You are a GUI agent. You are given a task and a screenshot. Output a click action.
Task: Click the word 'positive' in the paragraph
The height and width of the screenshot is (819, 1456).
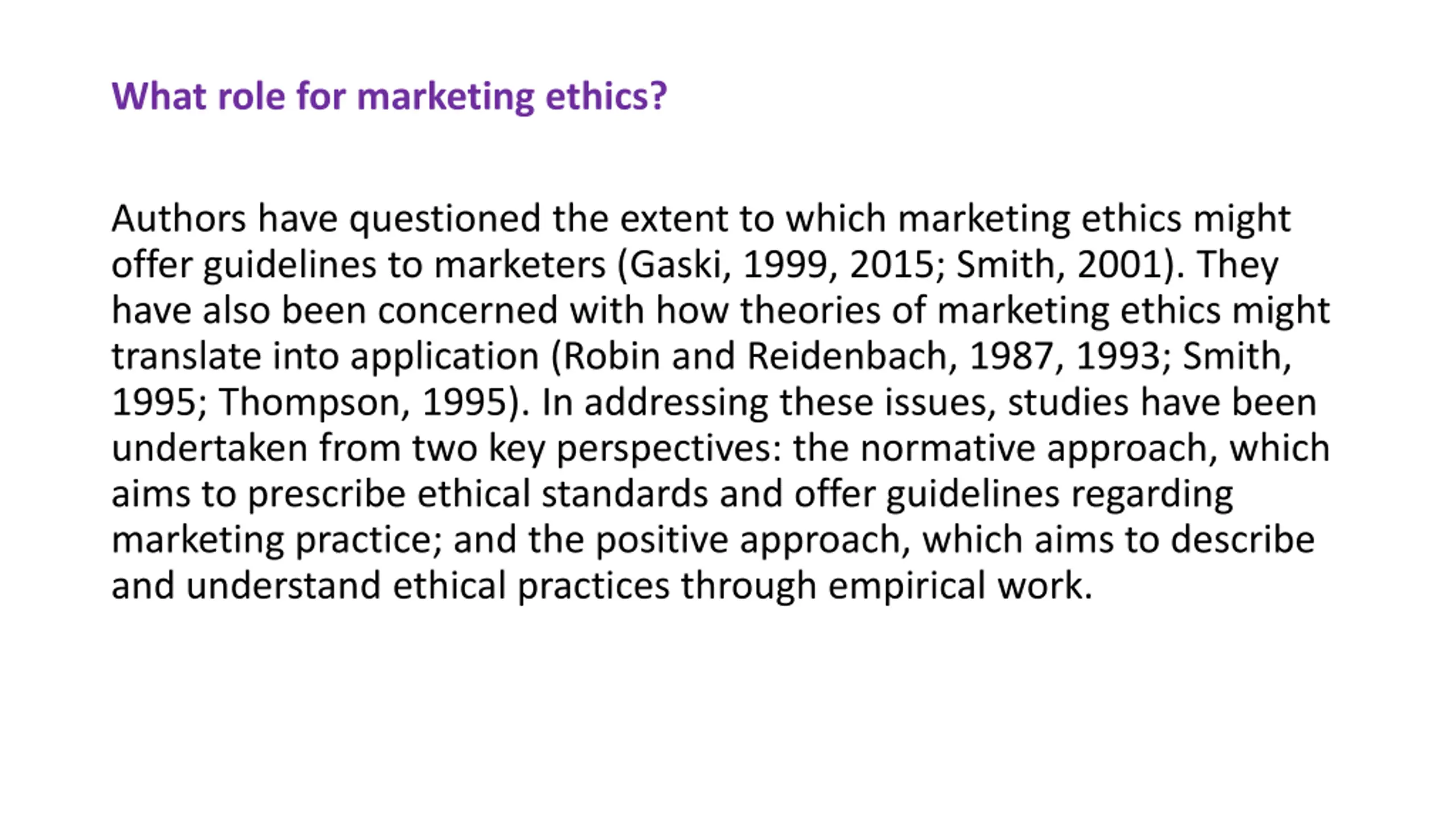click(x=662, y=540)
